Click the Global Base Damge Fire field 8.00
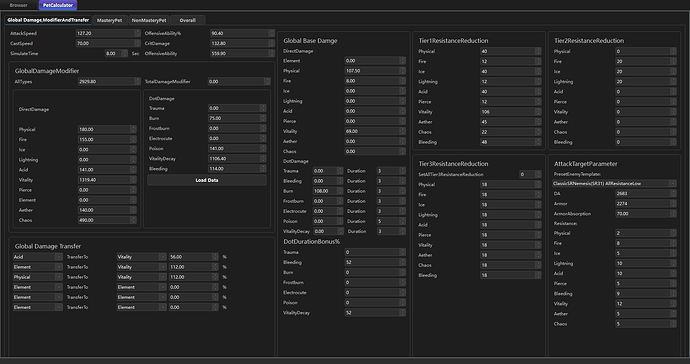This screenshot has height=364, width=690. coord(375,81)
